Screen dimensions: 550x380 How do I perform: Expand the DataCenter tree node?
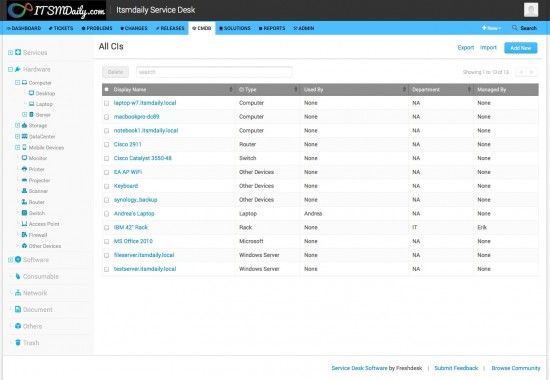point(17,136)
